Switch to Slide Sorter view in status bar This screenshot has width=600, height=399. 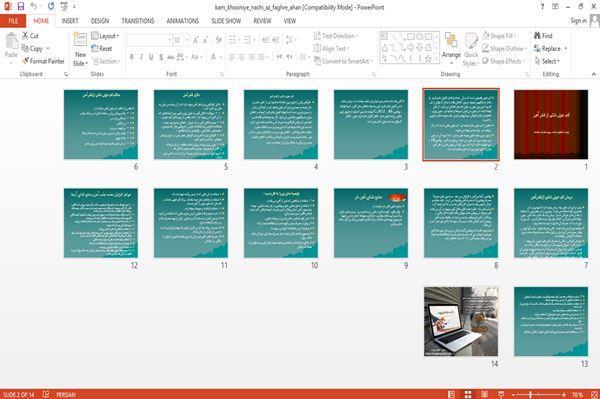point(468,394)
